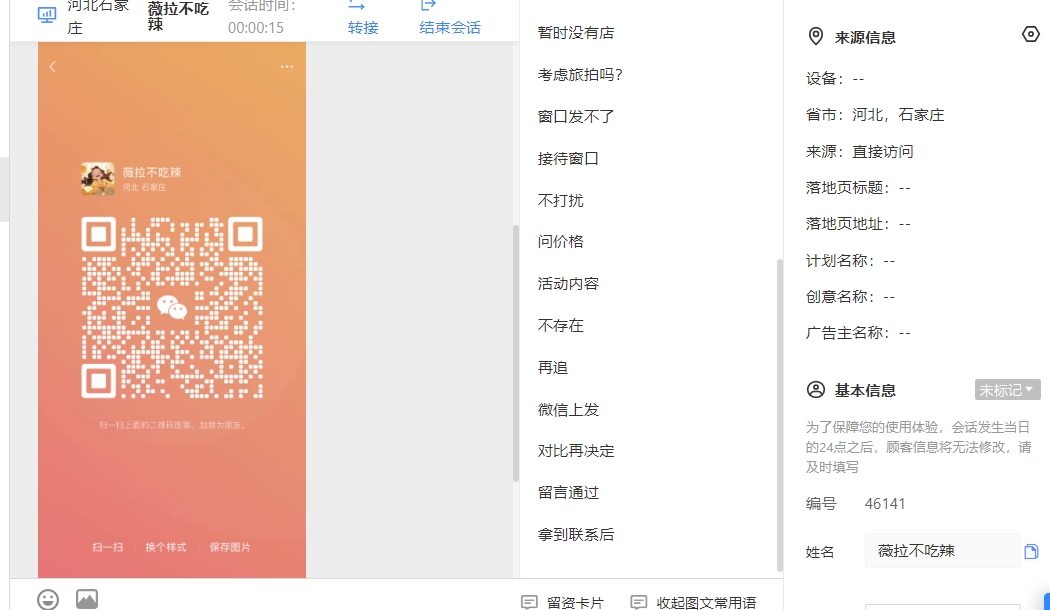Click 收起图文常用语 to collapse phrases

[694, 603]
